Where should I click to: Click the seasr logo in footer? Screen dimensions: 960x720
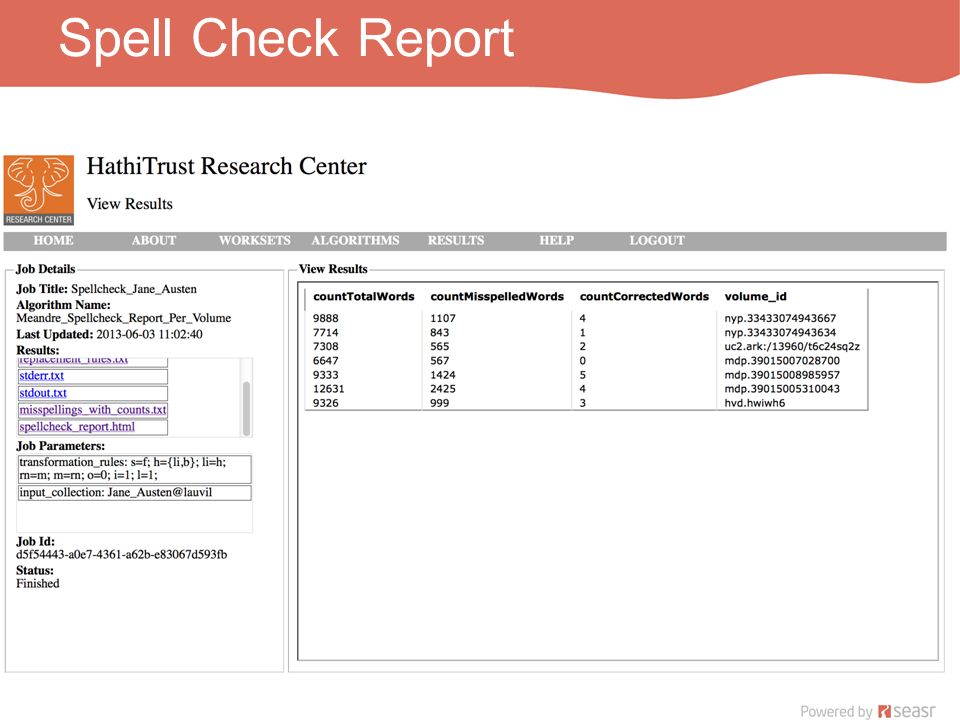point(907,711)
